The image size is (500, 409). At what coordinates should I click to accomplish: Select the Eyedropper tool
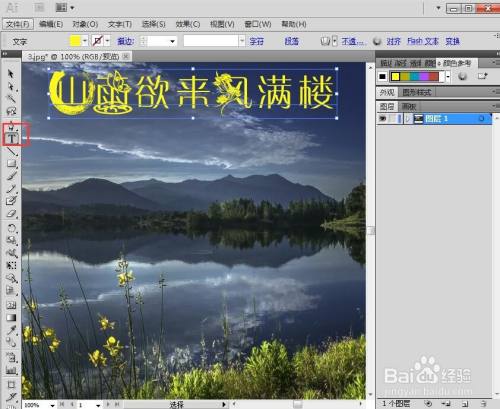(12, 330)
